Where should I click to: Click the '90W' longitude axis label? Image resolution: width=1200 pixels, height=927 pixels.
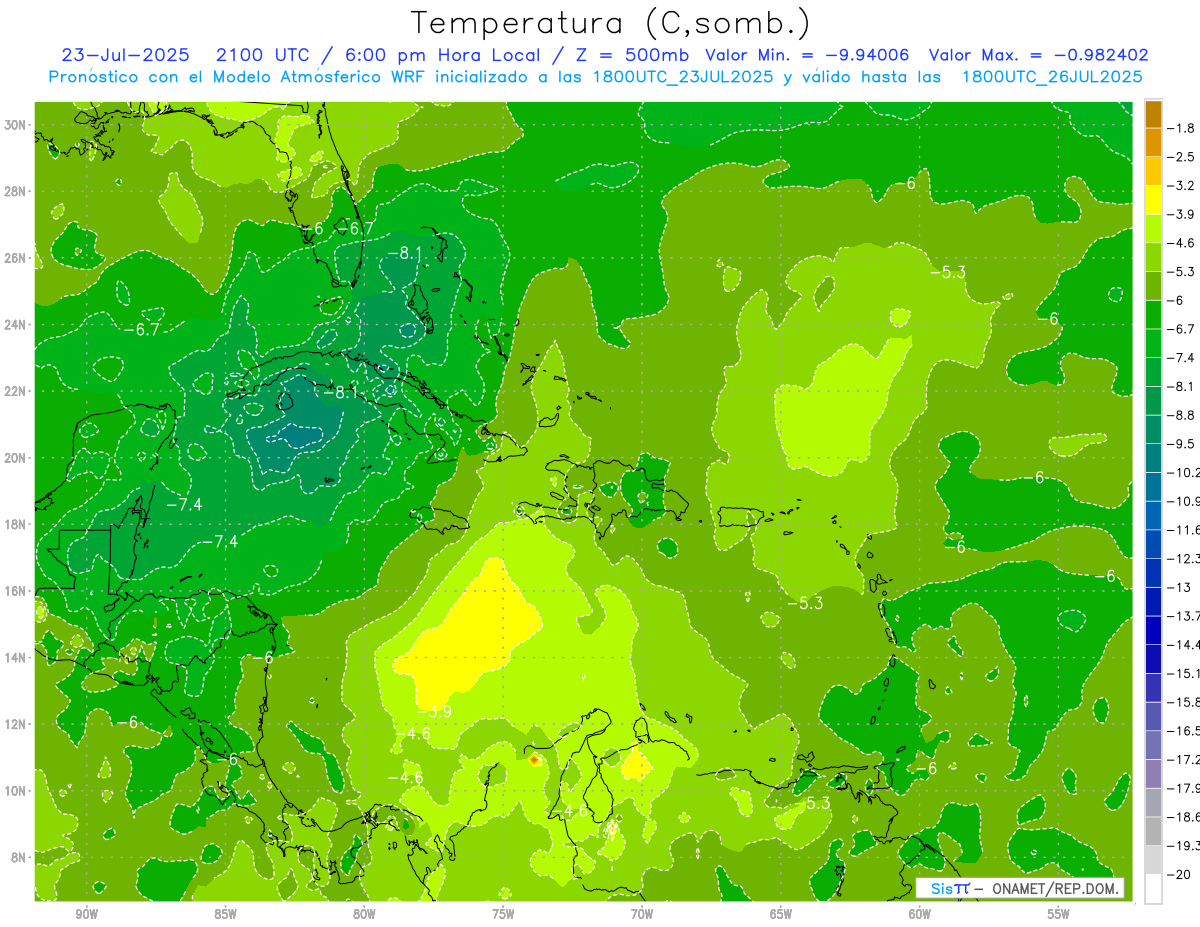(x=86, y=914)
